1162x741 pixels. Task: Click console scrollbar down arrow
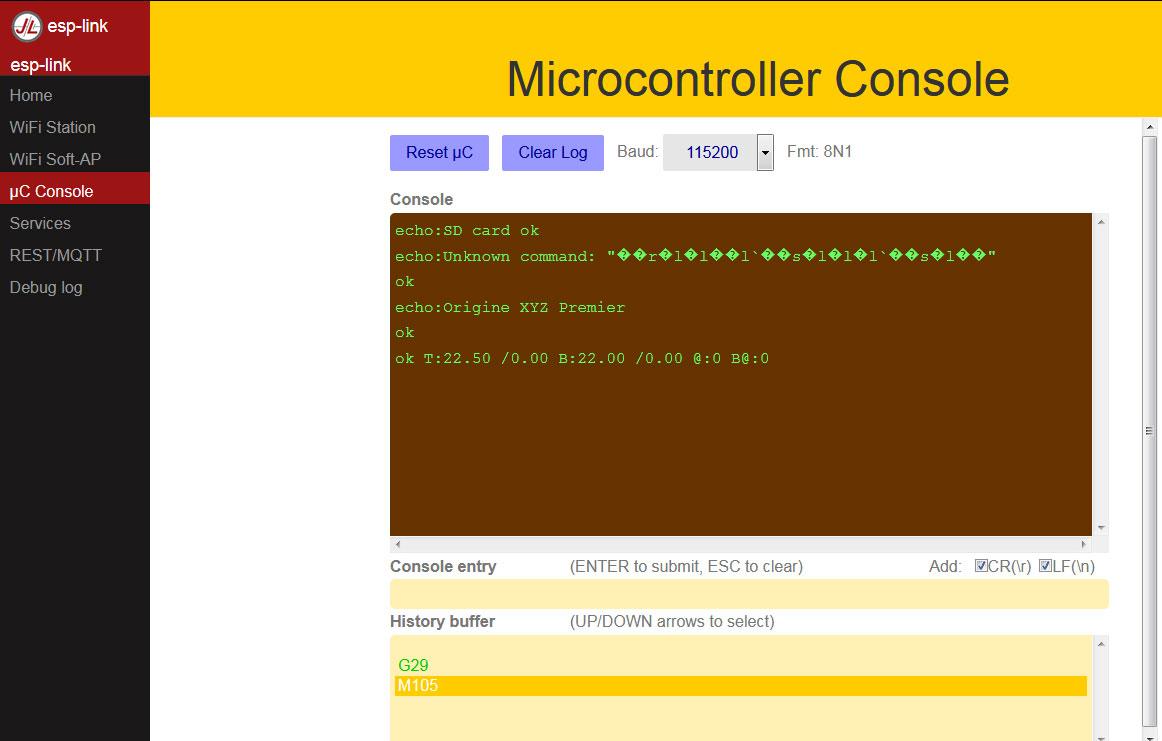click(1101, 528)
